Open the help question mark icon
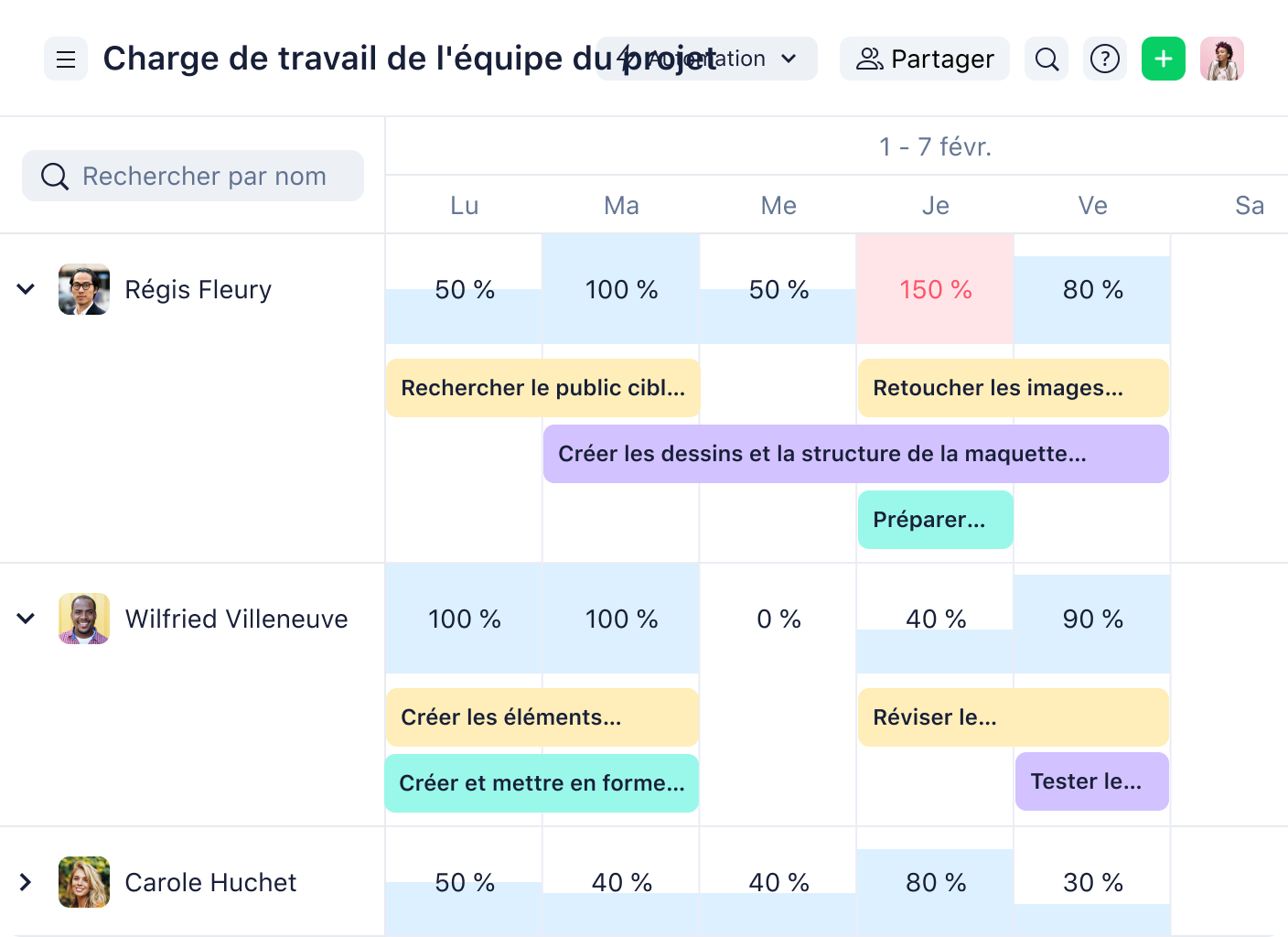The height and width of the screenshot is (937, 1288). [1105, 59]
